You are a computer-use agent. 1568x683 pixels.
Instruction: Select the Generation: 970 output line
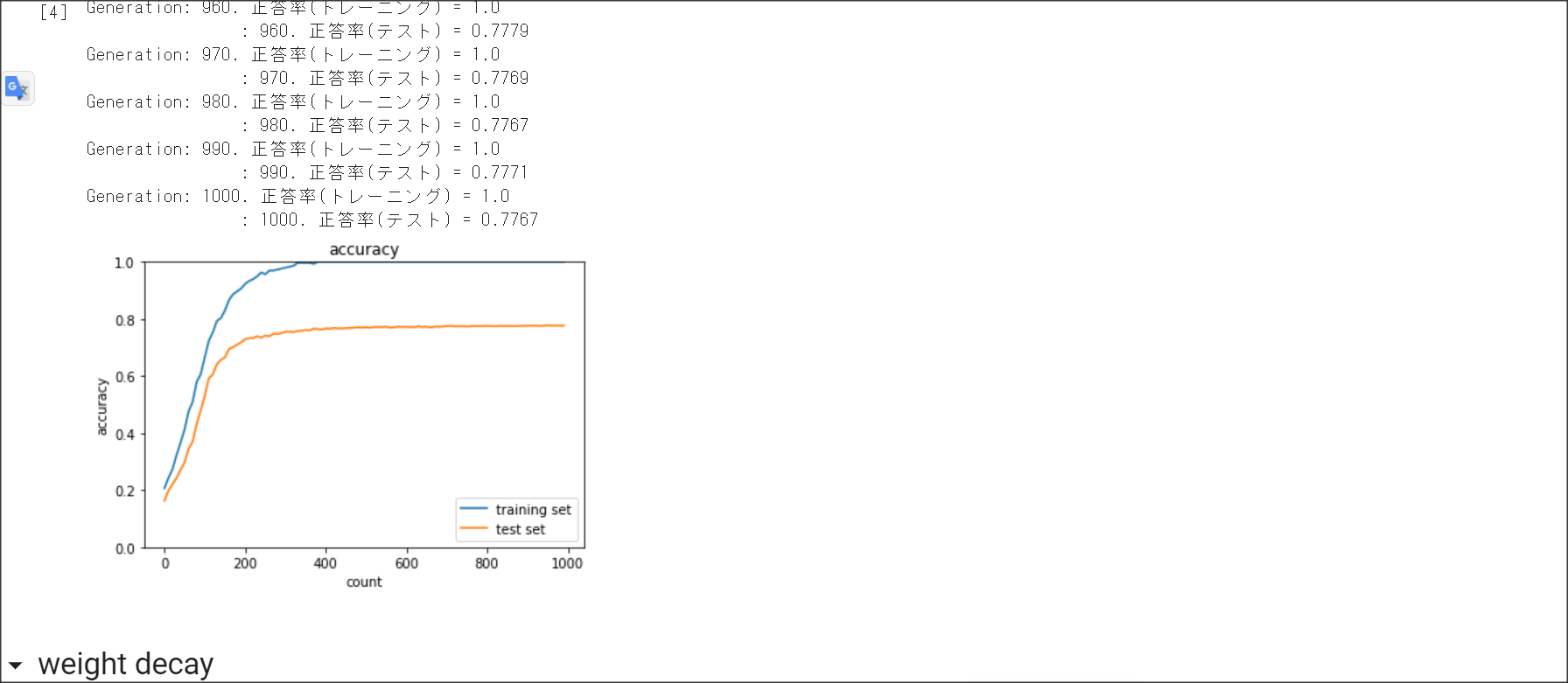(x=293, y=54)
